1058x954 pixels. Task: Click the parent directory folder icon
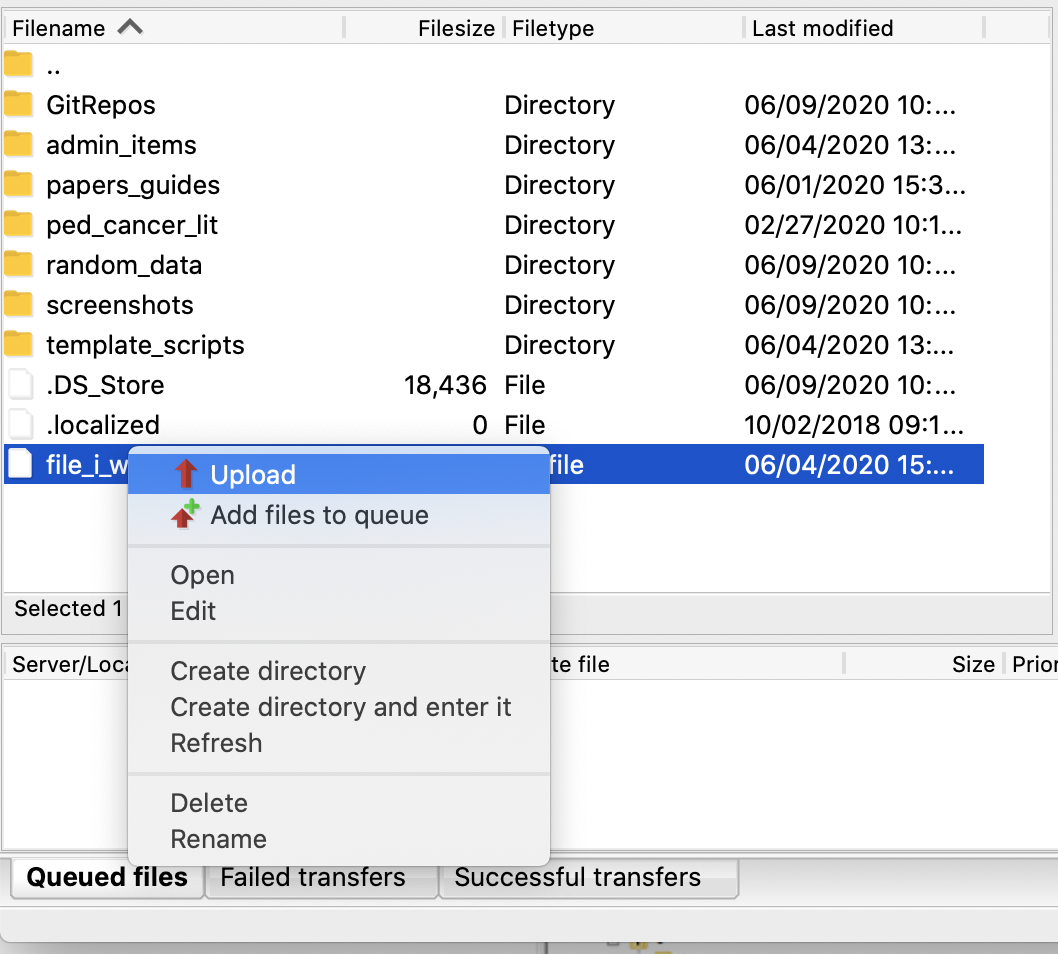click(x=19, y=64)
